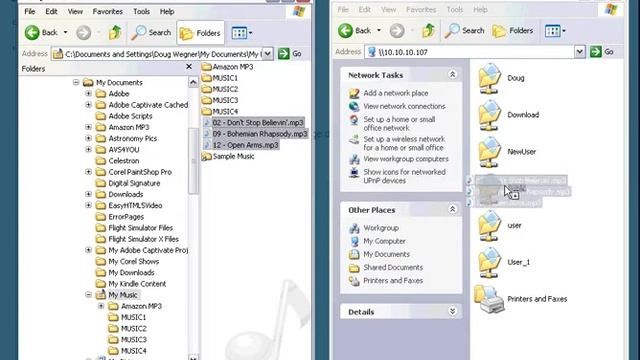The width and height of the screenshot is (640, 360).
Task: Open Shared Documents in Other Places
Action: point(393,267)
